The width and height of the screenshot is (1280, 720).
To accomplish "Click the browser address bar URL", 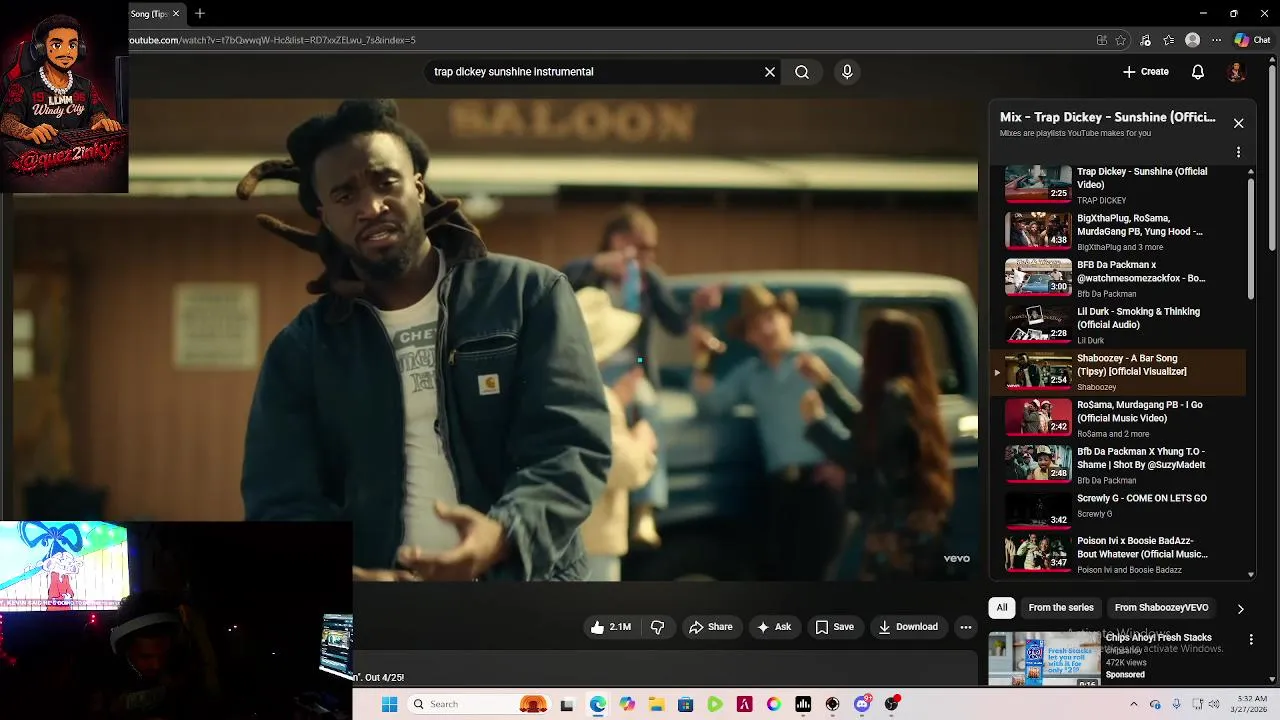I will pos(272,40).
